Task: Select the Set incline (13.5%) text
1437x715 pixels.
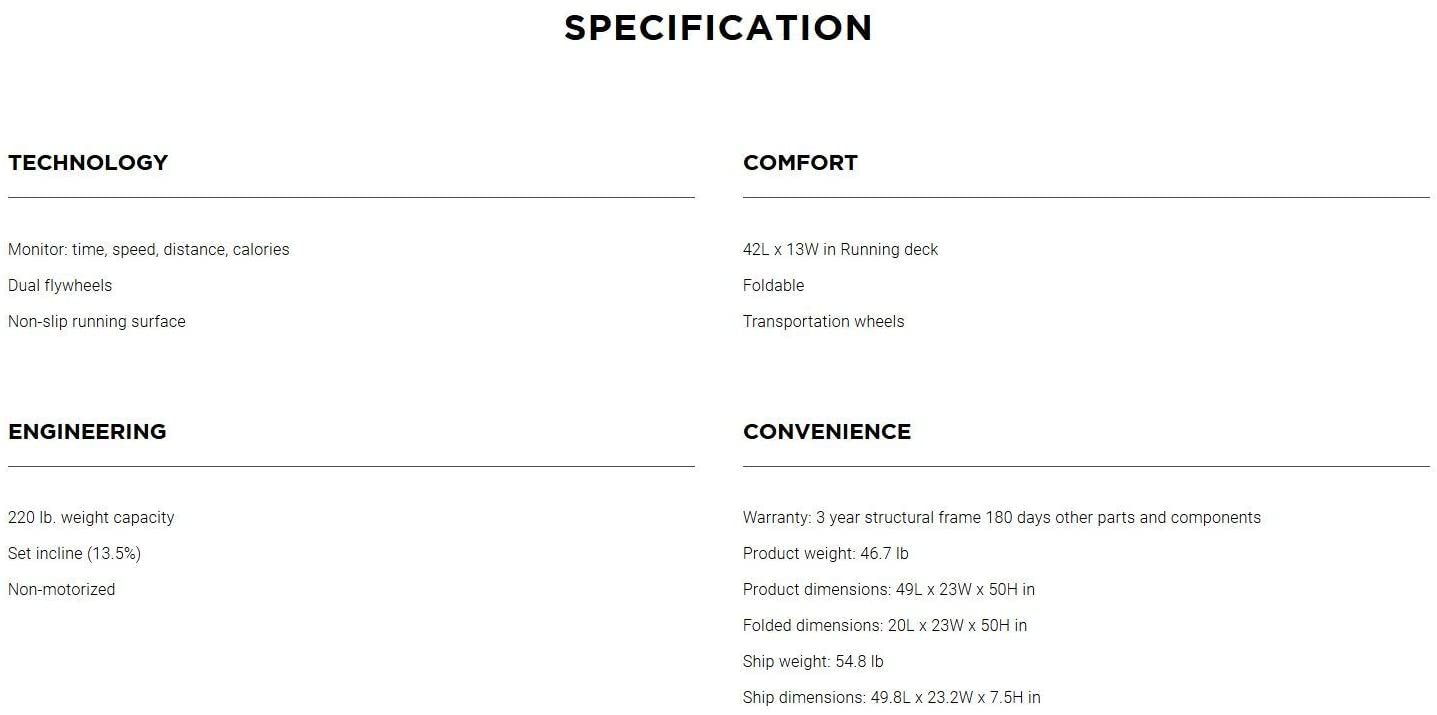Action: click(74, 554)
